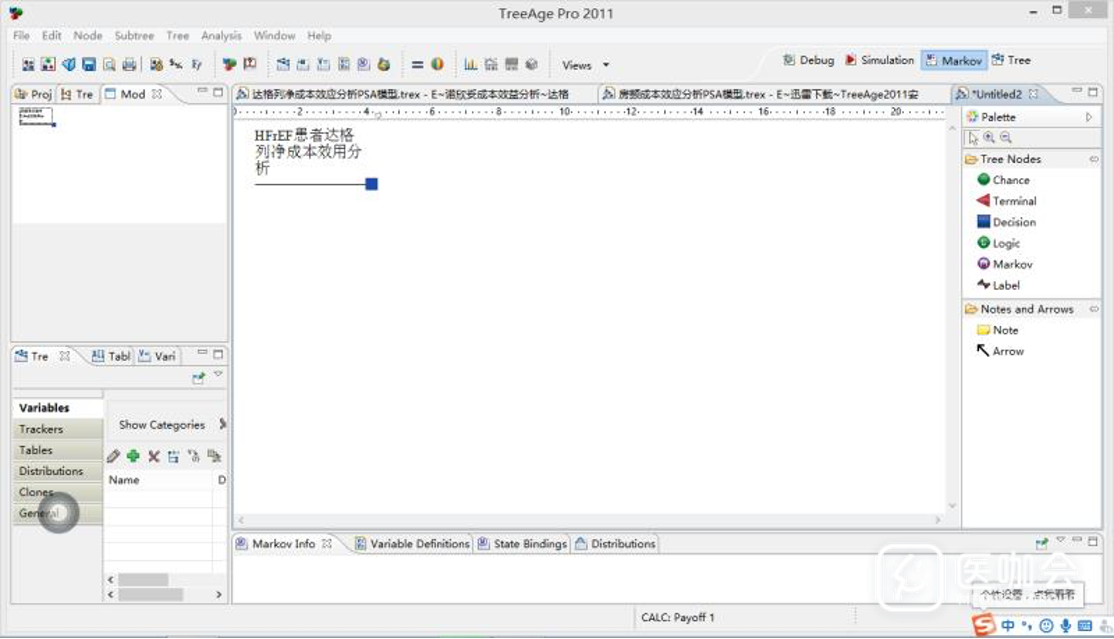1114x639 pixels.
Task: Switch to the Markov perspective
Action: tap(953, 60)
